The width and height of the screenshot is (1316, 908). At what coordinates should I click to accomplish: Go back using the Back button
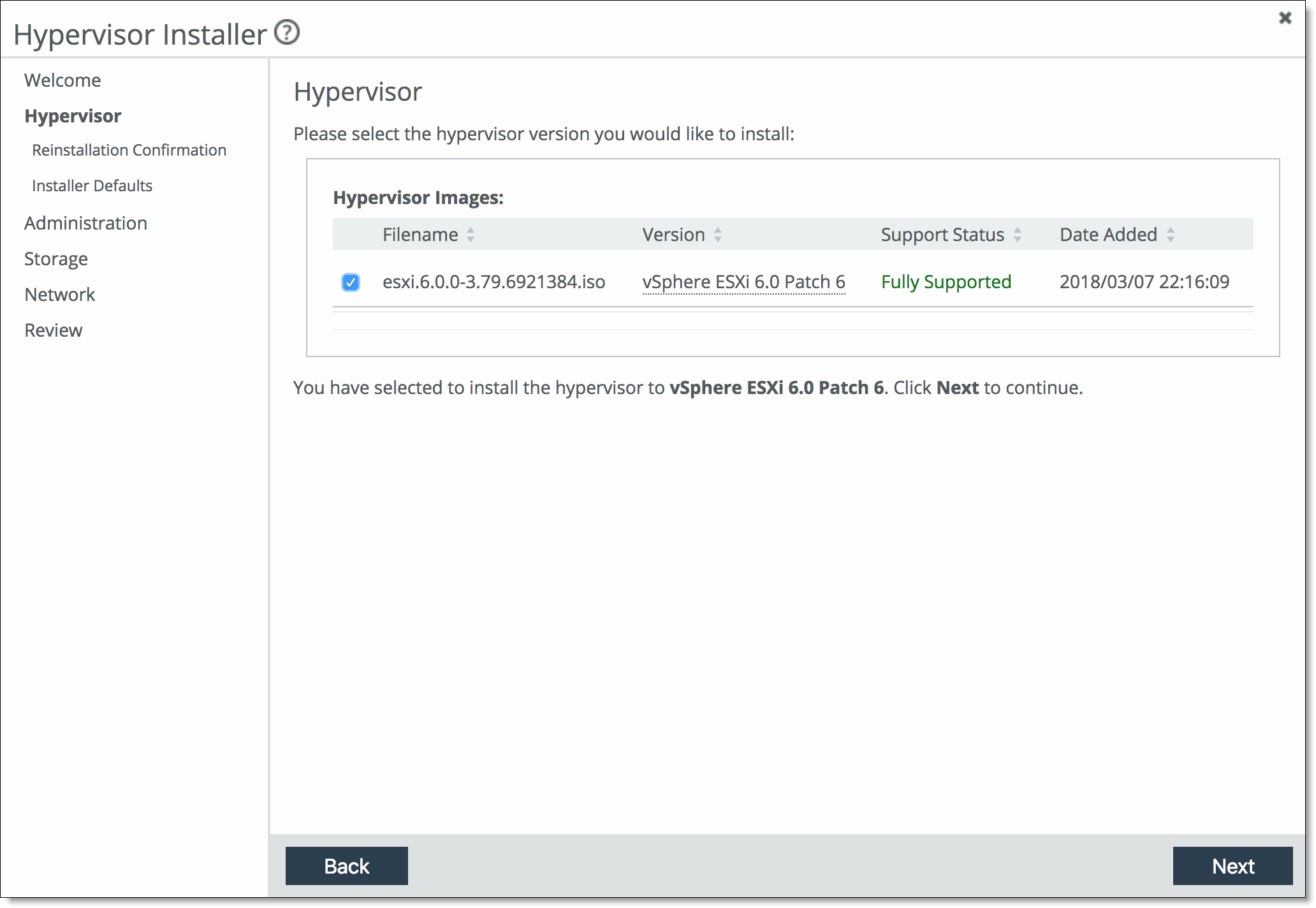click(x=346, y=866)
